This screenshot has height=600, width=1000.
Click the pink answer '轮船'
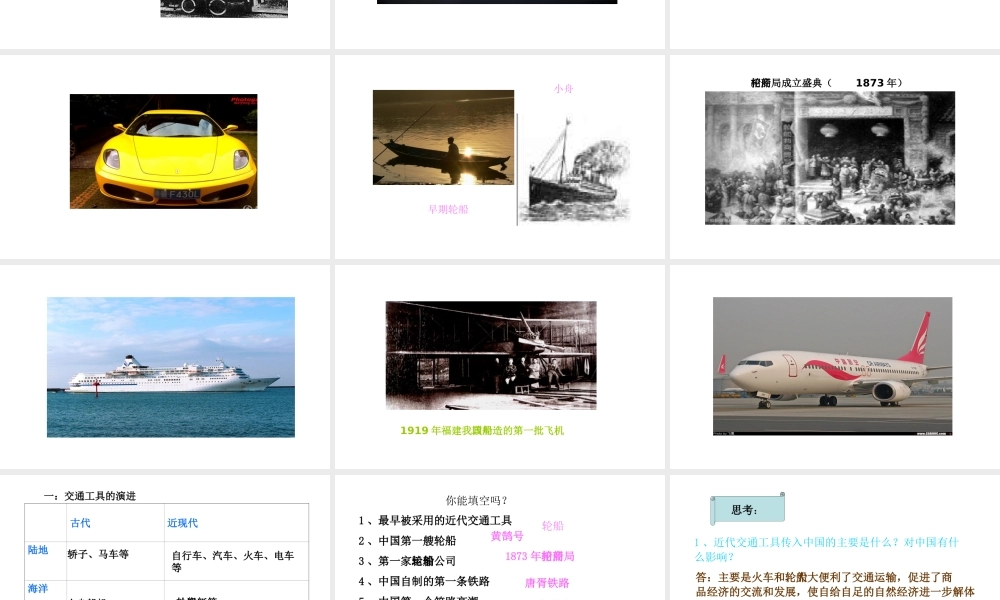pos(553,526)
